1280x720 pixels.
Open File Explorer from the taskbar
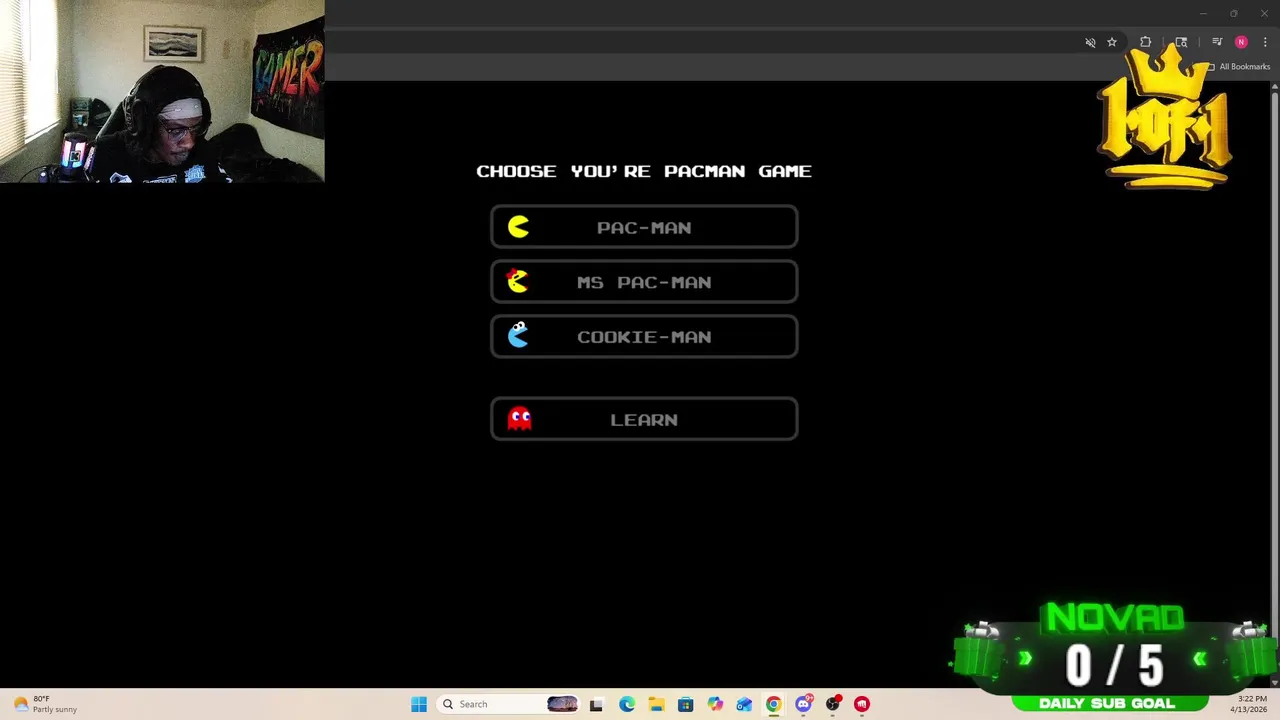pyautogui.click(x=656, y=704)
